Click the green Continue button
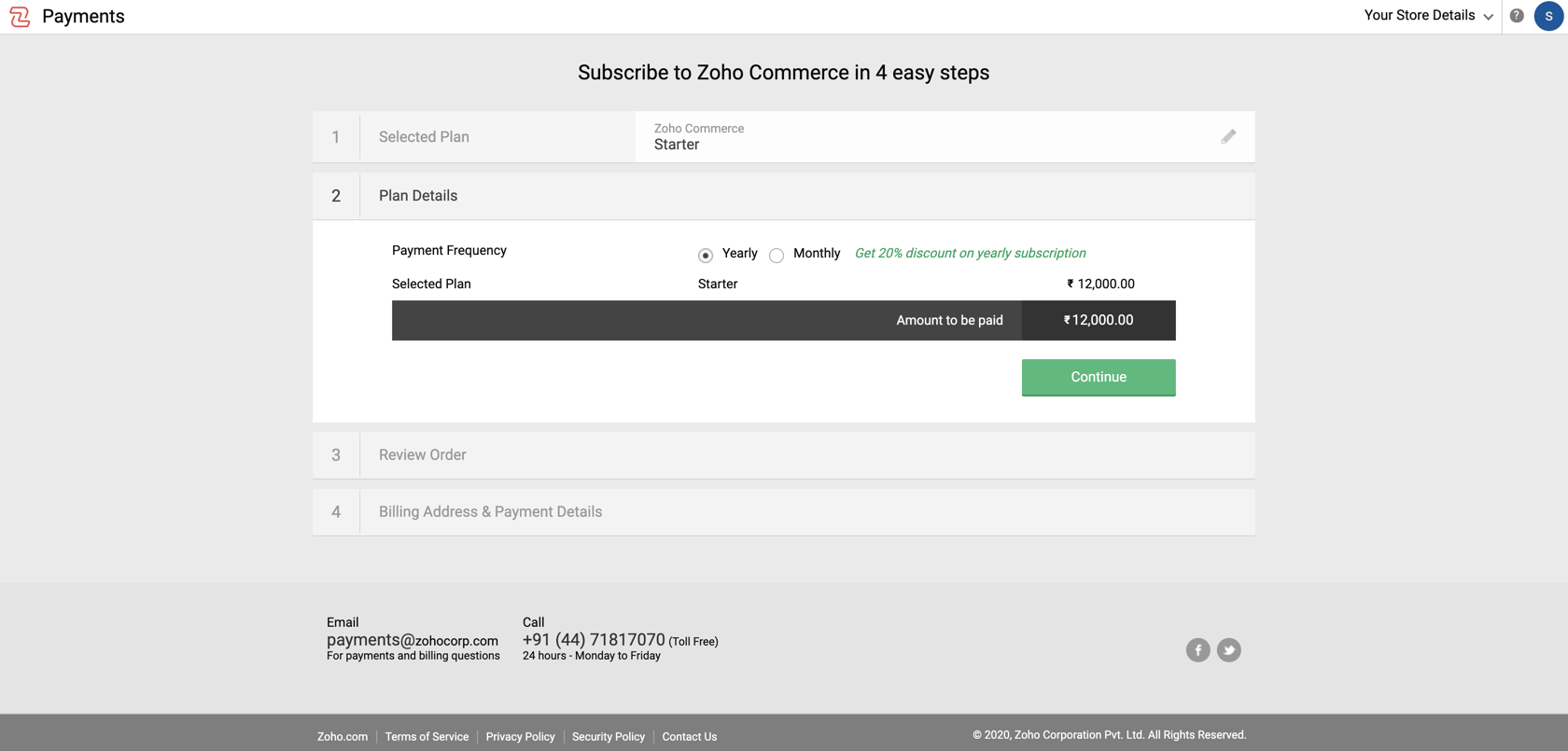Screen dimensions: 1568x751 coord(1099,377)
